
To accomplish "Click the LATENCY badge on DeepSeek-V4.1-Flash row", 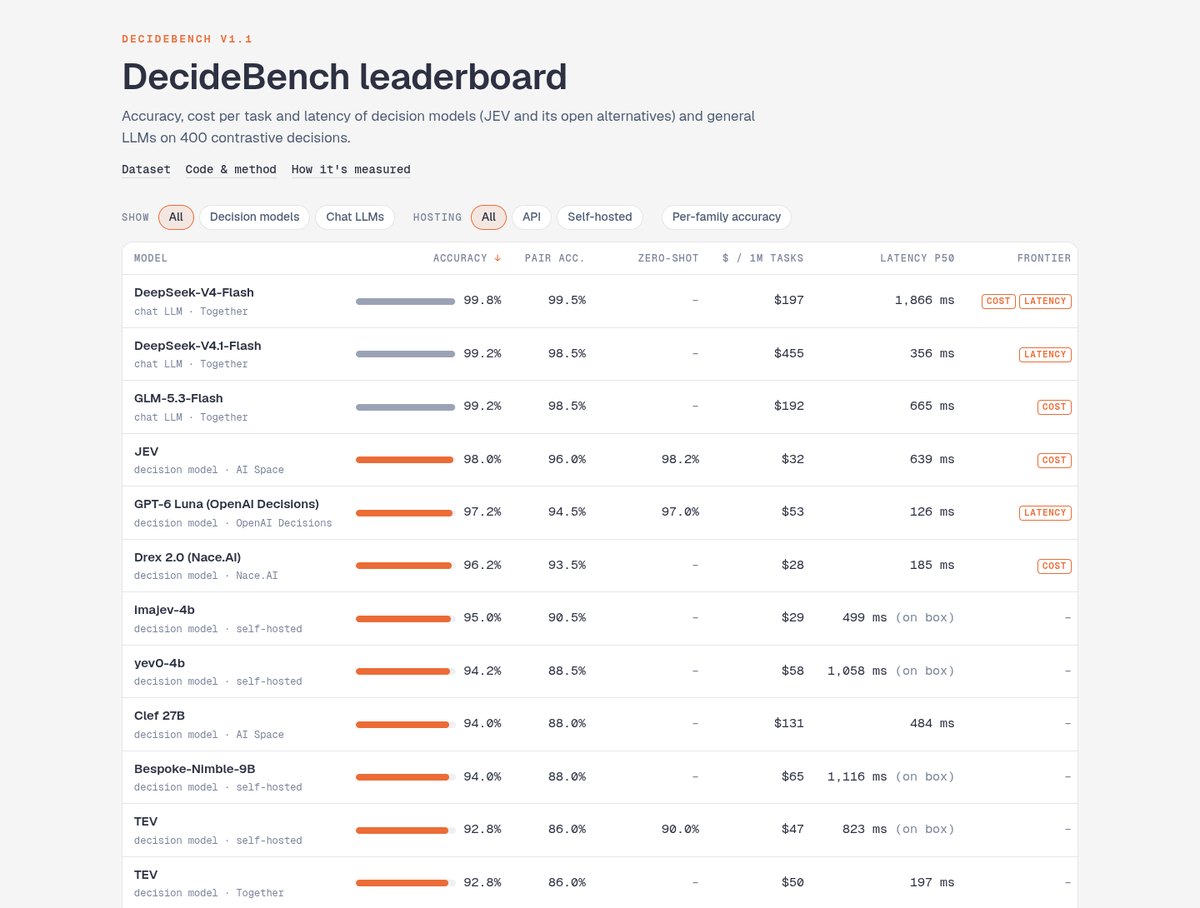I will [x=1045, y=354].
